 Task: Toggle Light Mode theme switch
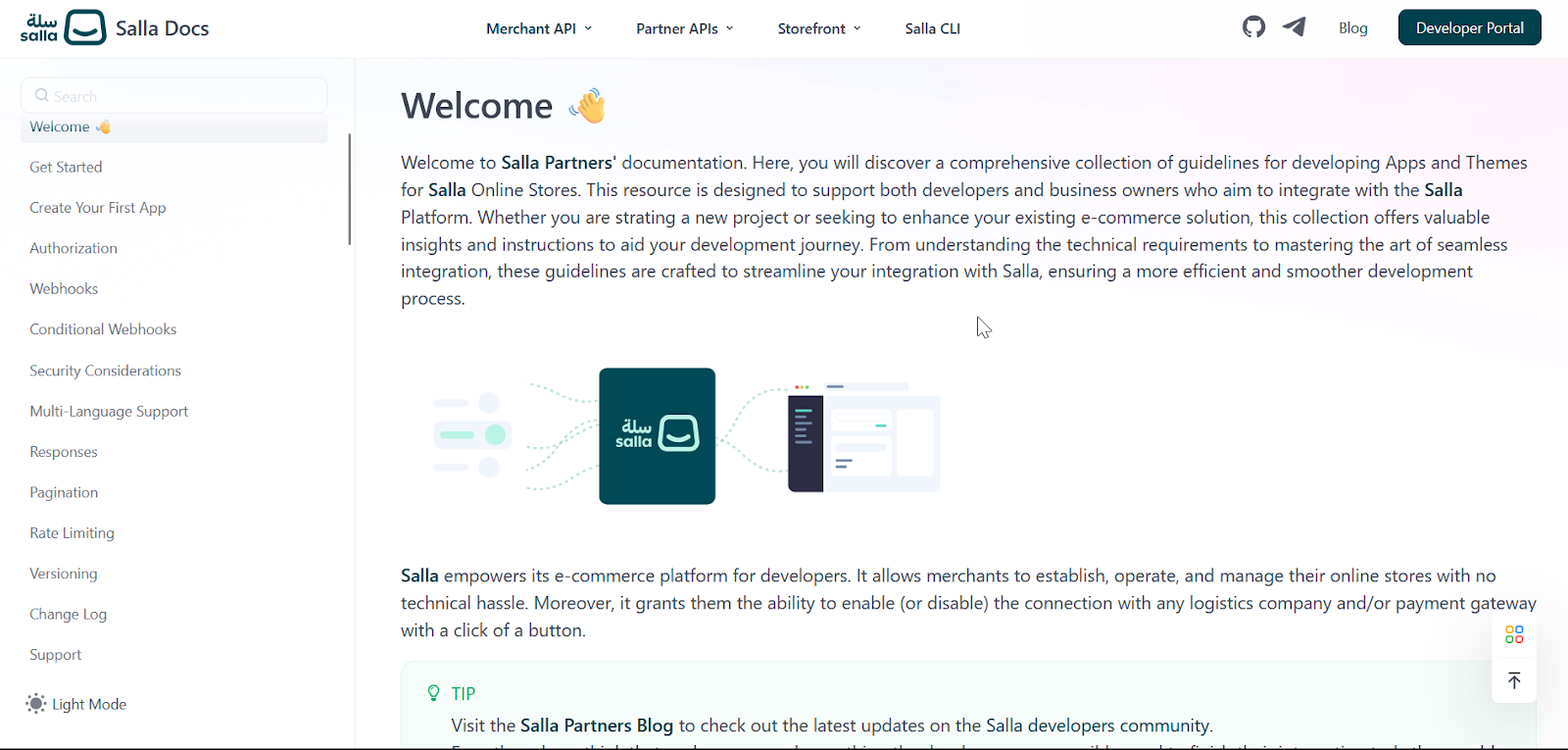pyautogui.click(x=76, y=704)
